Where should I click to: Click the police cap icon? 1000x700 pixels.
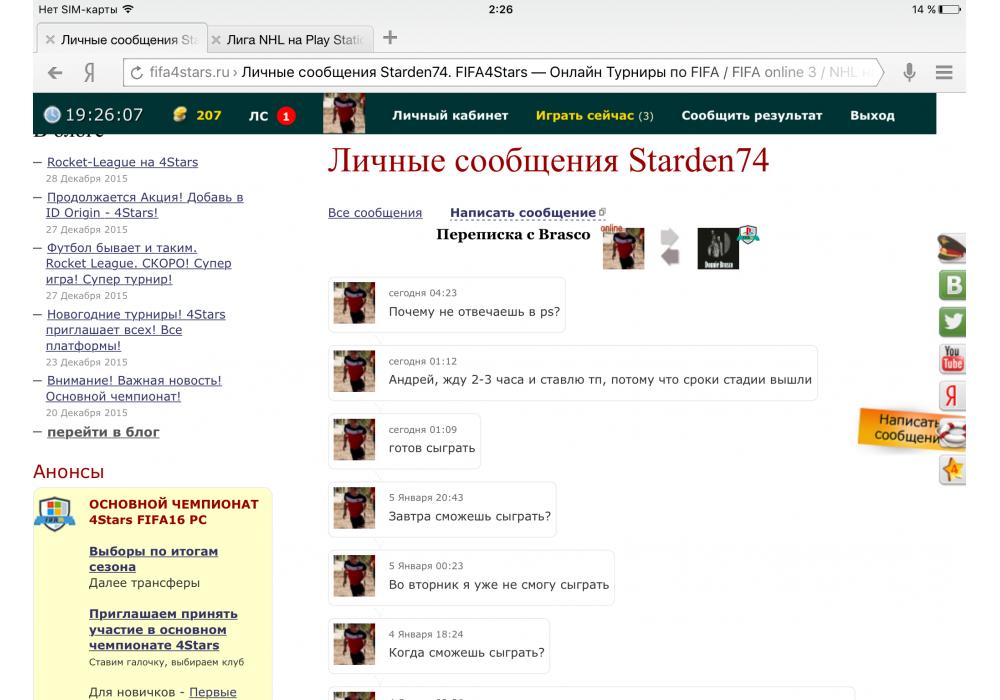coord(952,249)
